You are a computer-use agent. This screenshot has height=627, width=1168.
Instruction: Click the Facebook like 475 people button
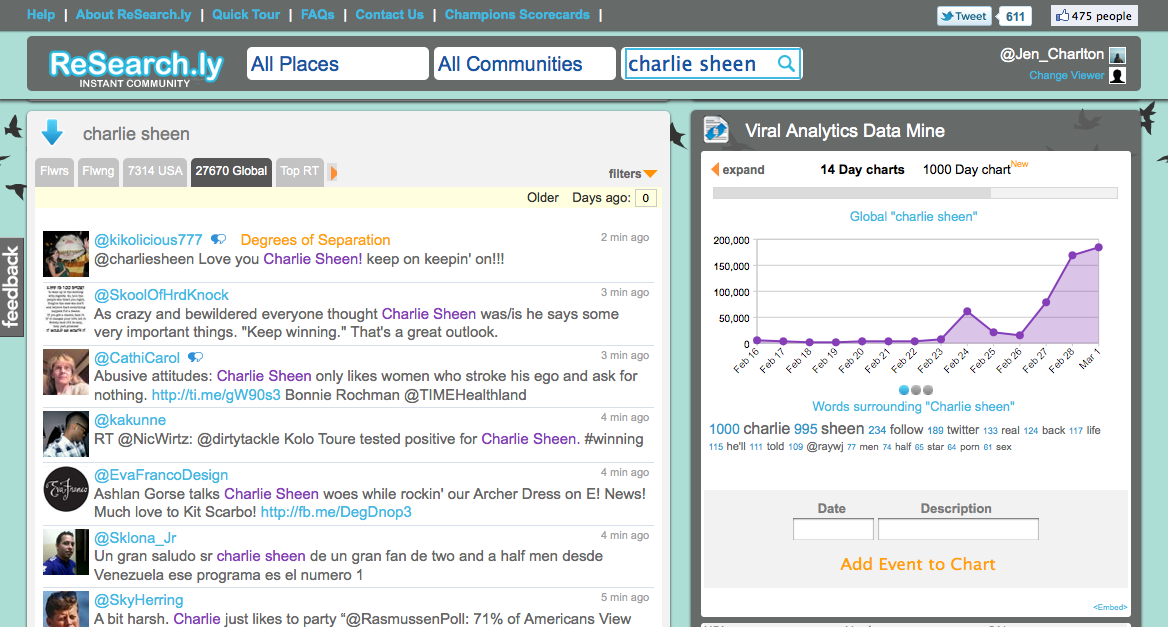(1094, 16)
